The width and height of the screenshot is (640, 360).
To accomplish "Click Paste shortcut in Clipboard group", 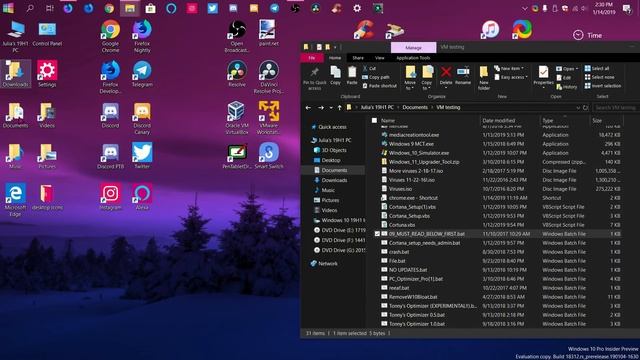I will click(379, 86).
